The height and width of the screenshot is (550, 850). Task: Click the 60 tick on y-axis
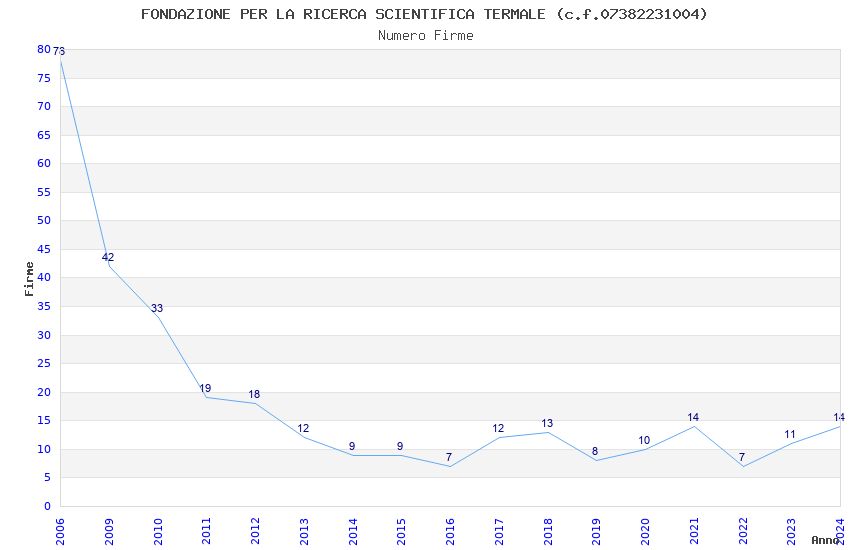click(x=44, y=163)
